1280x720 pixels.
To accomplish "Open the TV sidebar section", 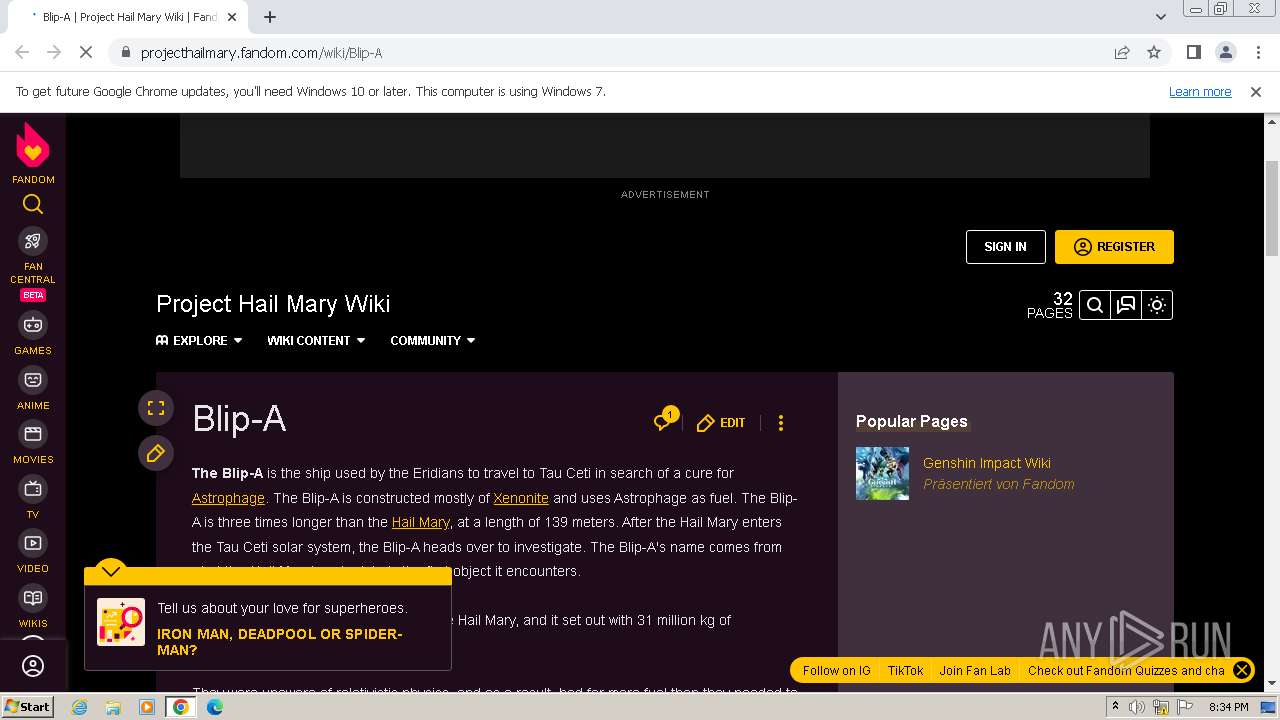I will 33,496.
